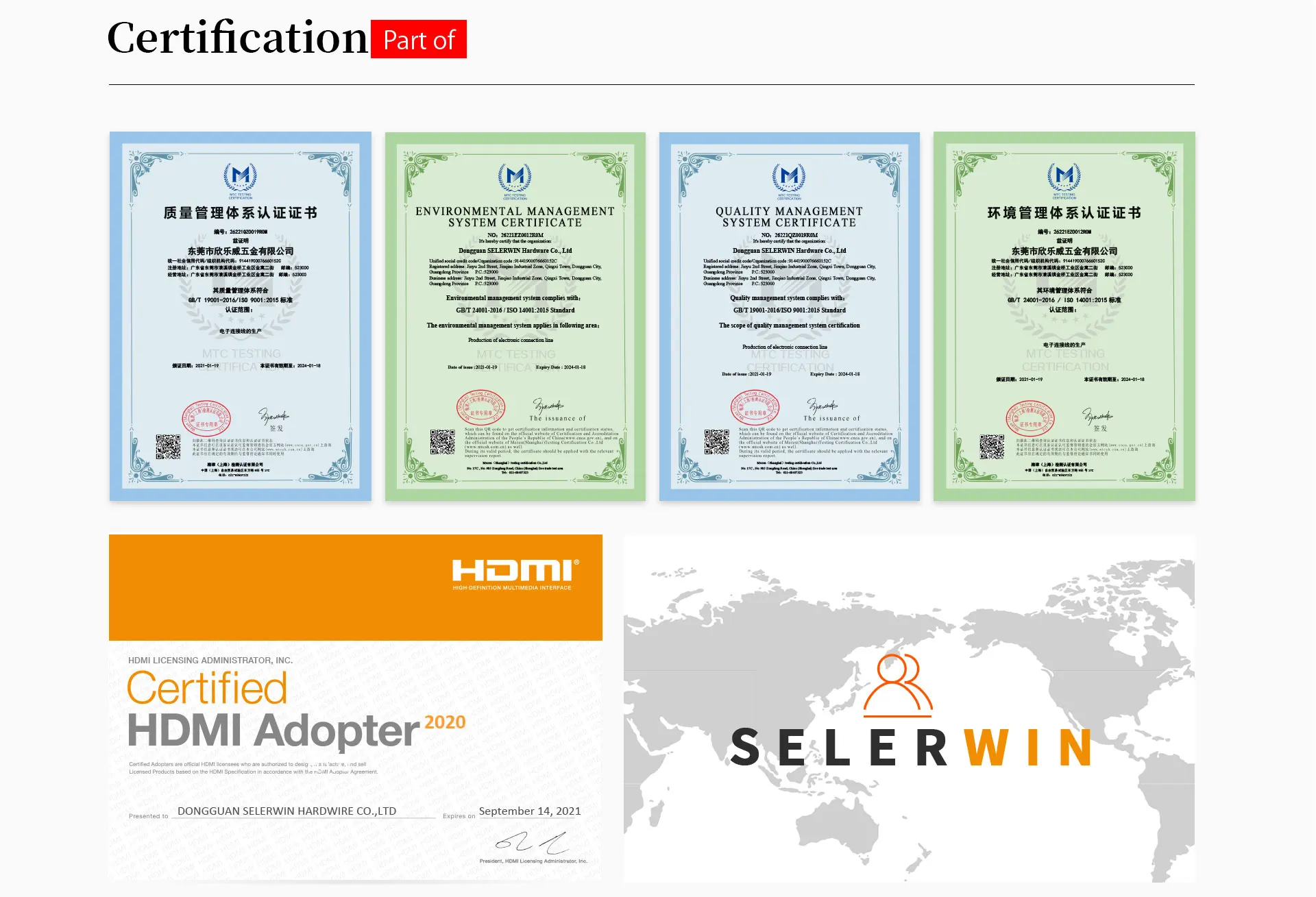Click the "ENVIRONMENTAL MANAGEMENT SYSTEM CERTIFICATE" title

click(x=515, y=217)
